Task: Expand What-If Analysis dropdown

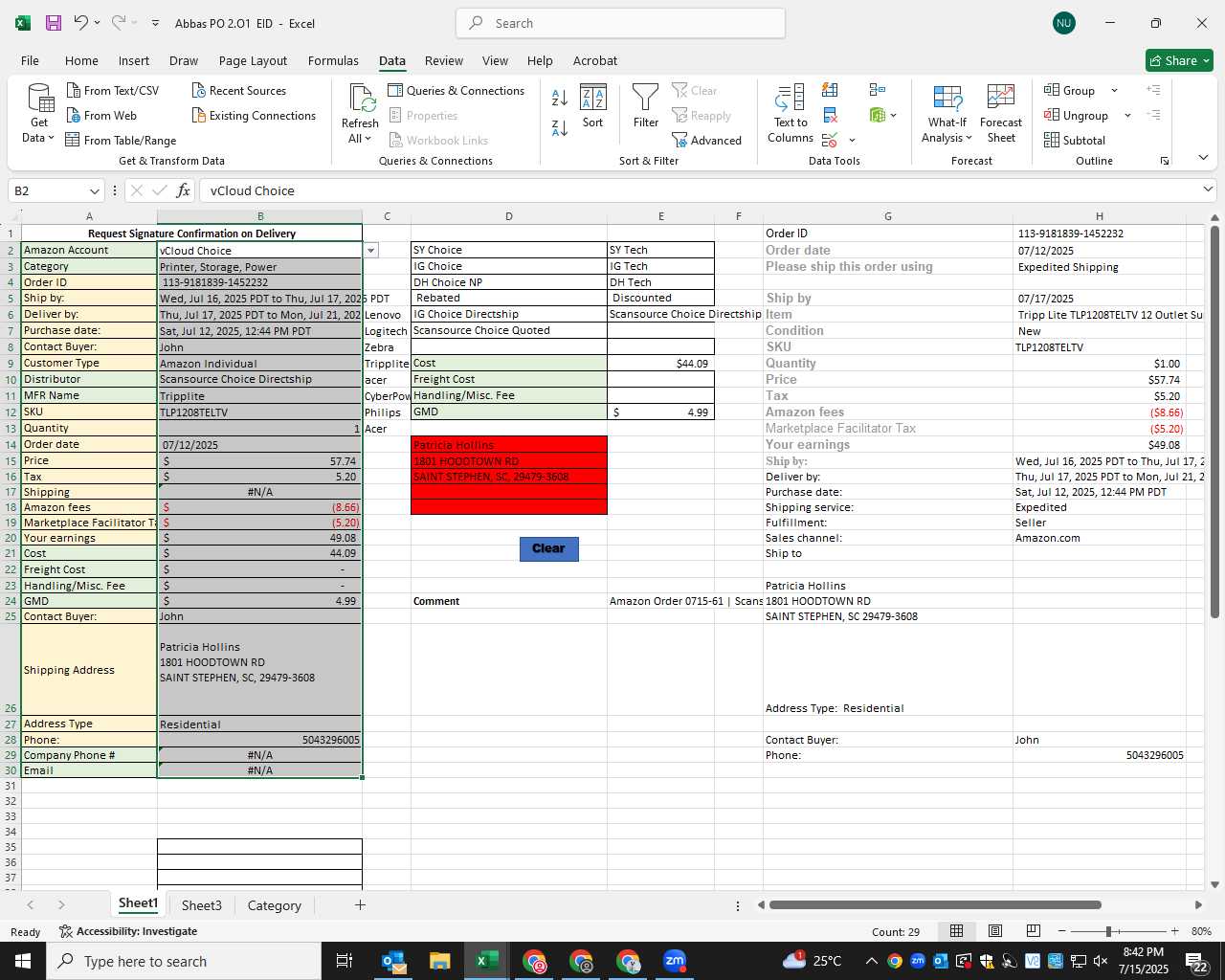Action: tap(969, 138)
